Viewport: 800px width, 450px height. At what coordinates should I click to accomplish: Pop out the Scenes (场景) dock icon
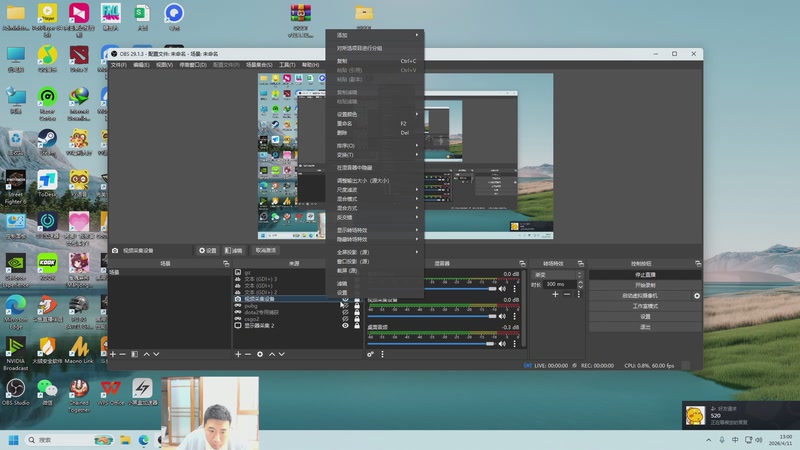click(x=226, y=264)
